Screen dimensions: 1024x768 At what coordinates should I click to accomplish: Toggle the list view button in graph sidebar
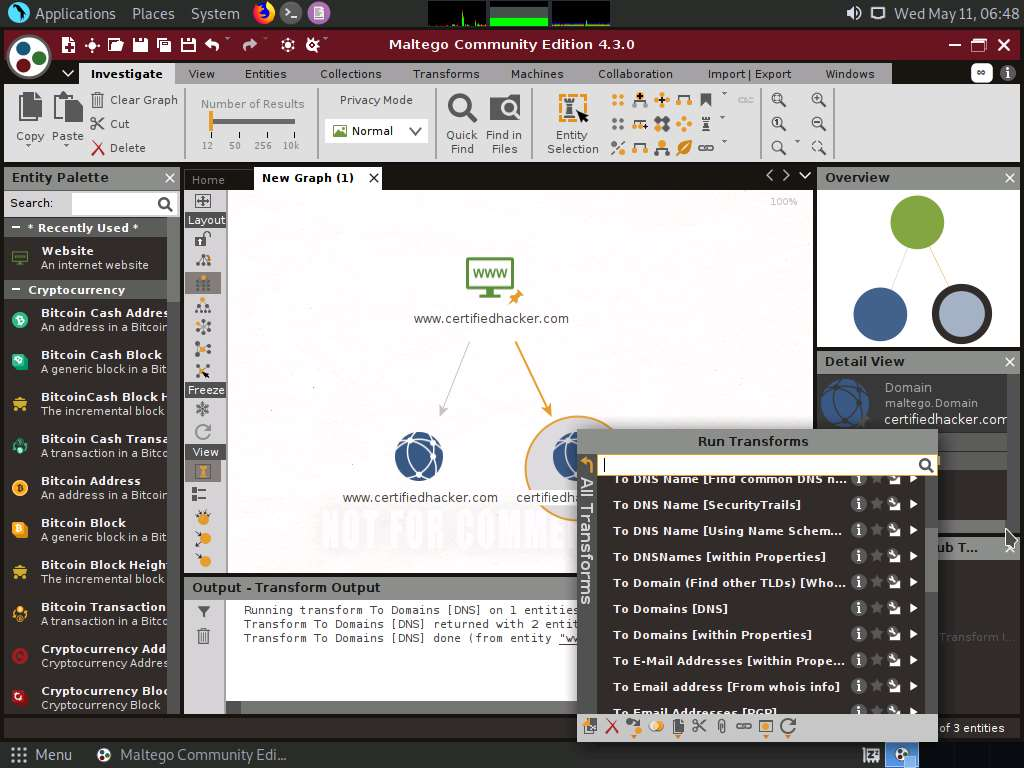pos(200,494)
